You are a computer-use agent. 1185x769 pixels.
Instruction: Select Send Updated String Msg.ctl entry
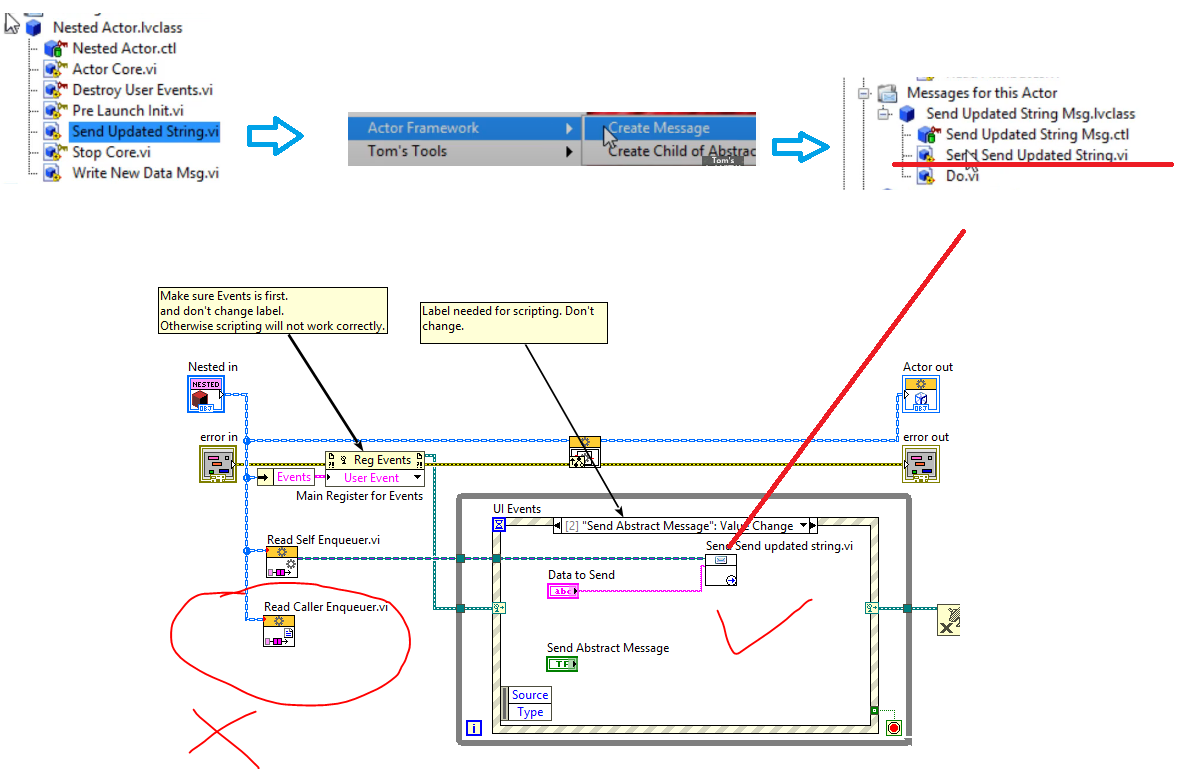[x=1037, y=134]
